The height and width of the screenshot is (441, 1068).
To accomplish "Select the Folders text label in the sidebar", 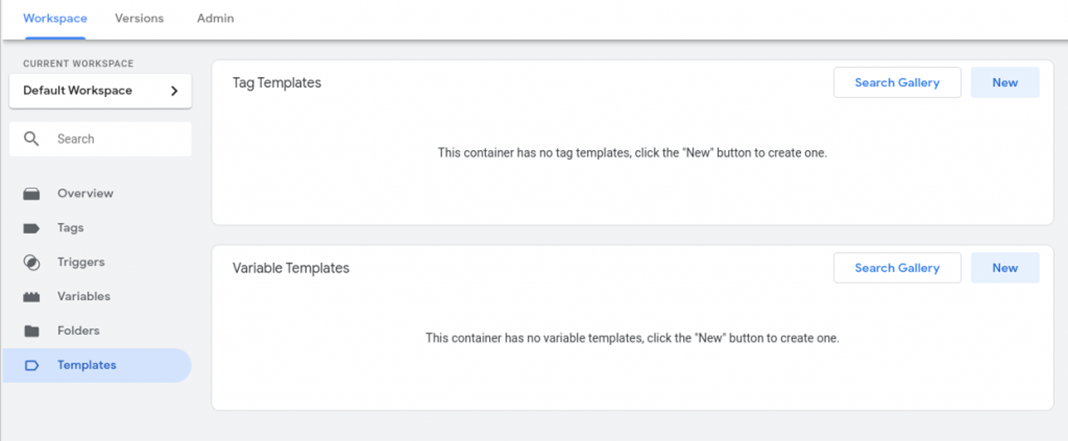I will [79, 331].
